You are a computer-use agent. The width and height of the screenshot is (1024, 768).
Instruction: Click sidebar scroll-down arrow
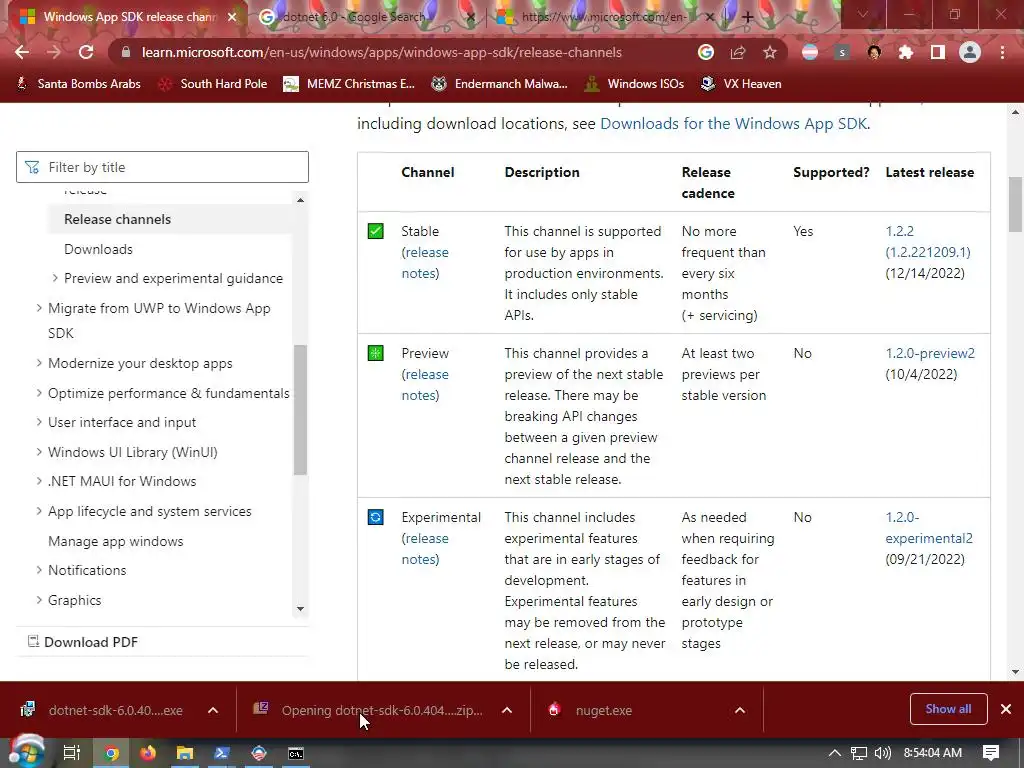(x=300, y=609)
